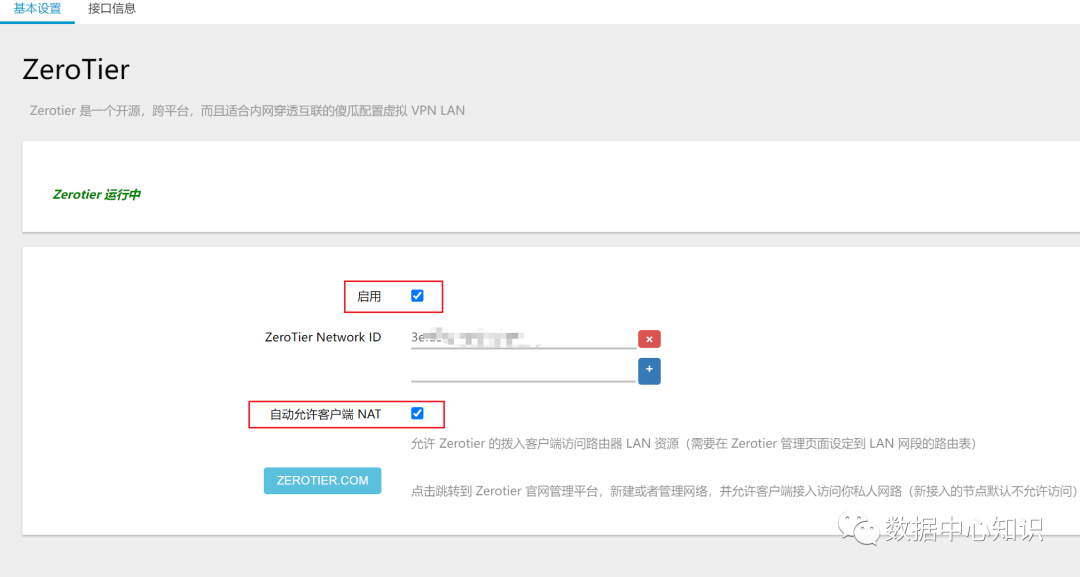1080x577 pixels.
Task: Open the ZEROTIER.COM button
Action: tap(322, 481)
